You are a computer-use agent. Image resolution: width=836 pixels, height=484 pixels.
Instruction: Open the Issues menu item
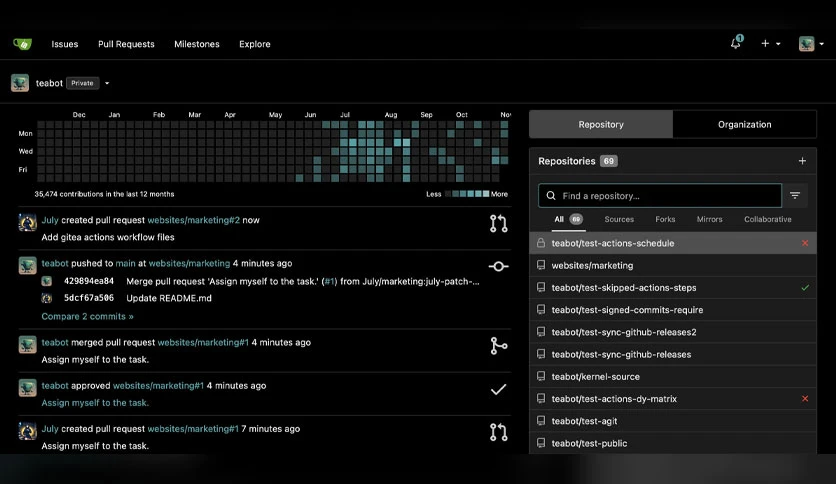pyautogui.click(x=65, y=44)
